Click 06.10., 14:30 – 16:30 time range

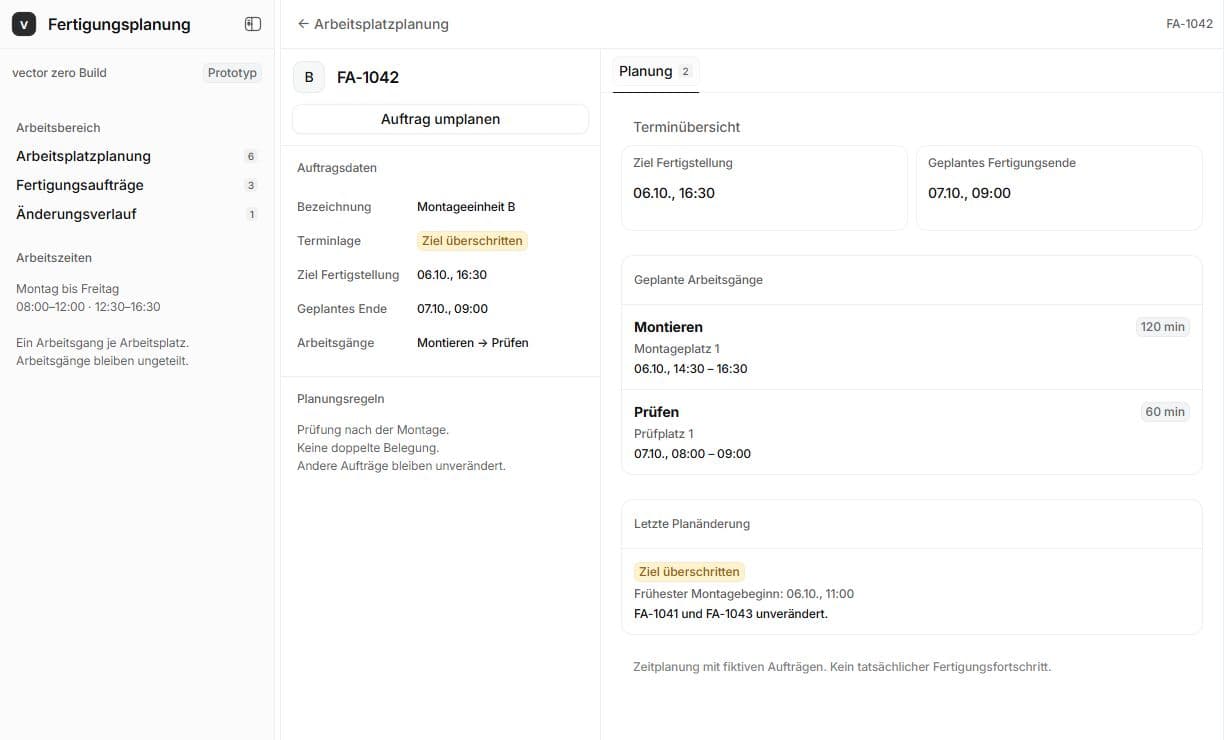click(x=691, y=369)
